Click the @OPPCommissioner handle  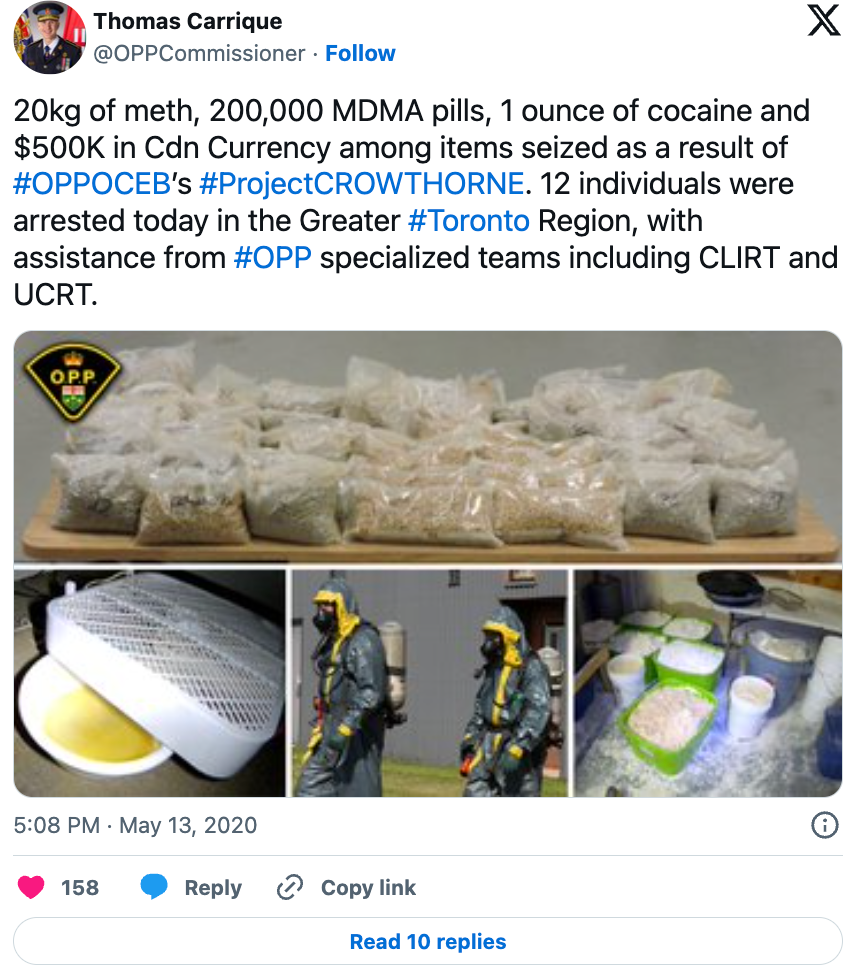pos(199,54)
